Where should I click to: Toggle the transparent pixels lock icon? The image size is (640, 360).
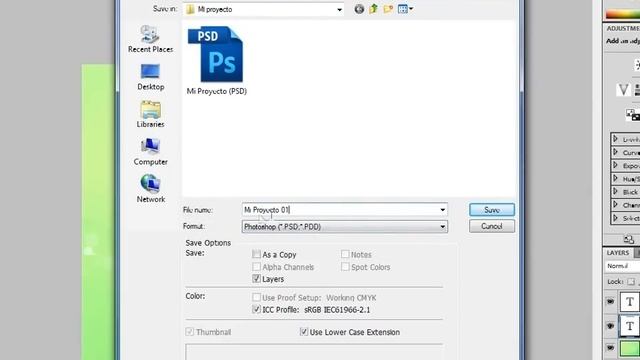pyautogui.click(x=631, y=282)
